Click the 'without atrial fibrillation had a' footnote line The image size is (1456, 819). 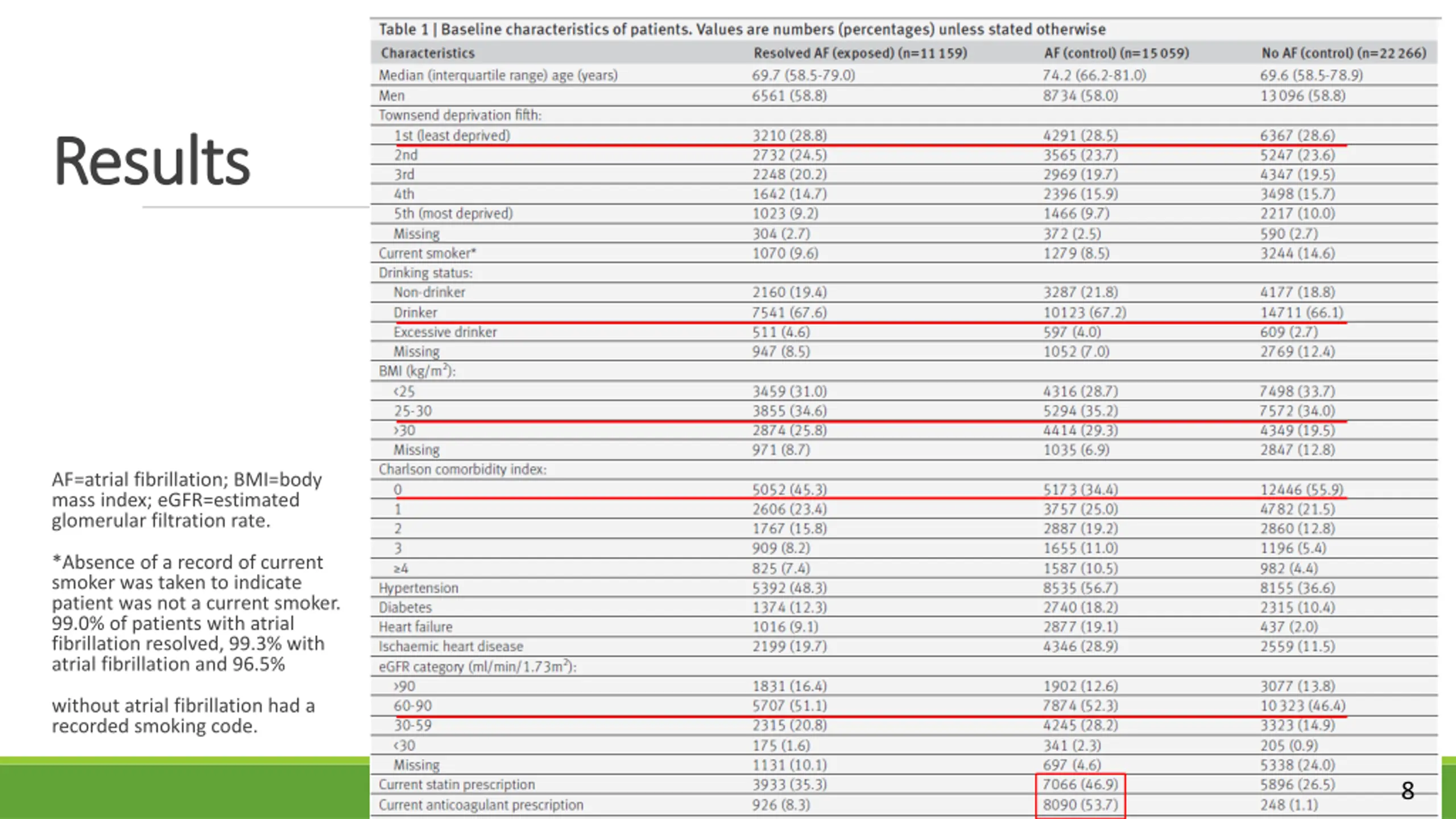pos(183,706)
